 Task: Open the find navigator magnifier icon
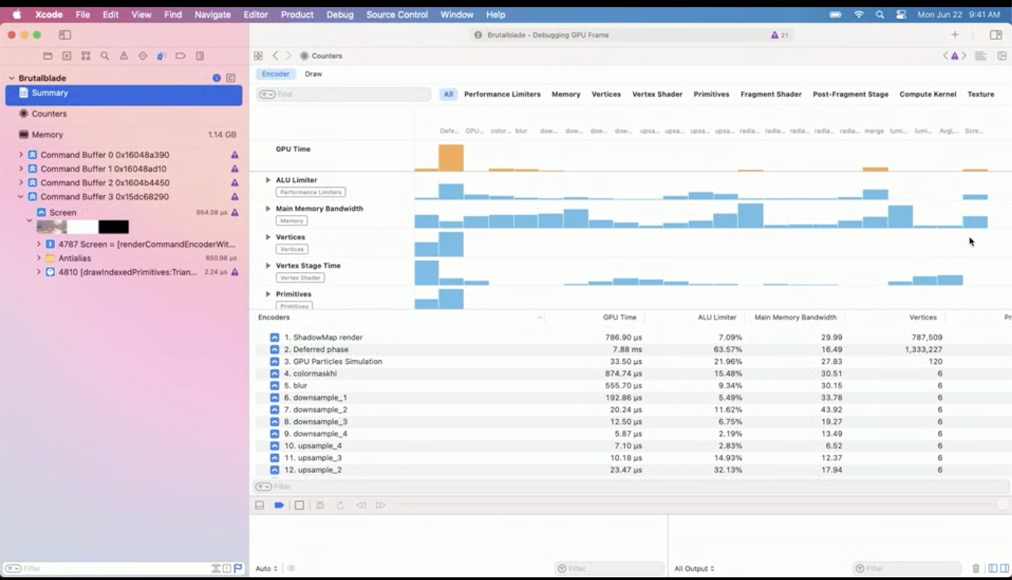coord(105,56)
